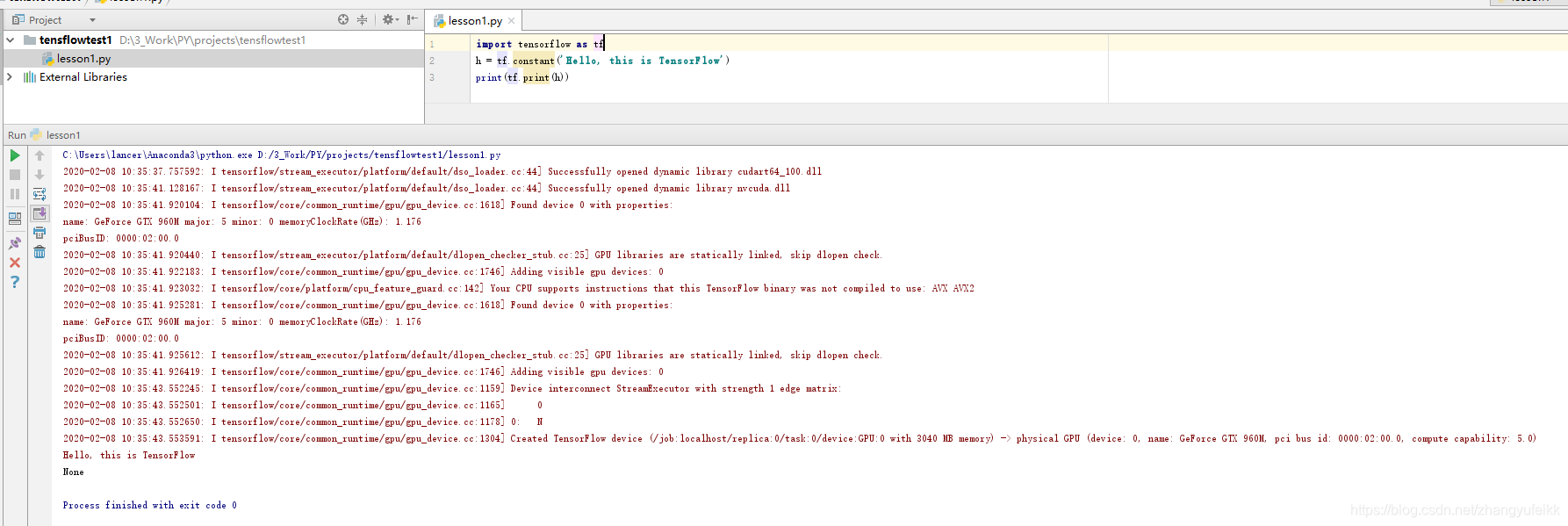Close the lesson1.py editor tab
Image resolution: width=1568 pixels, height=526 pixels.
pyautogui.click(x=512, y=20)
